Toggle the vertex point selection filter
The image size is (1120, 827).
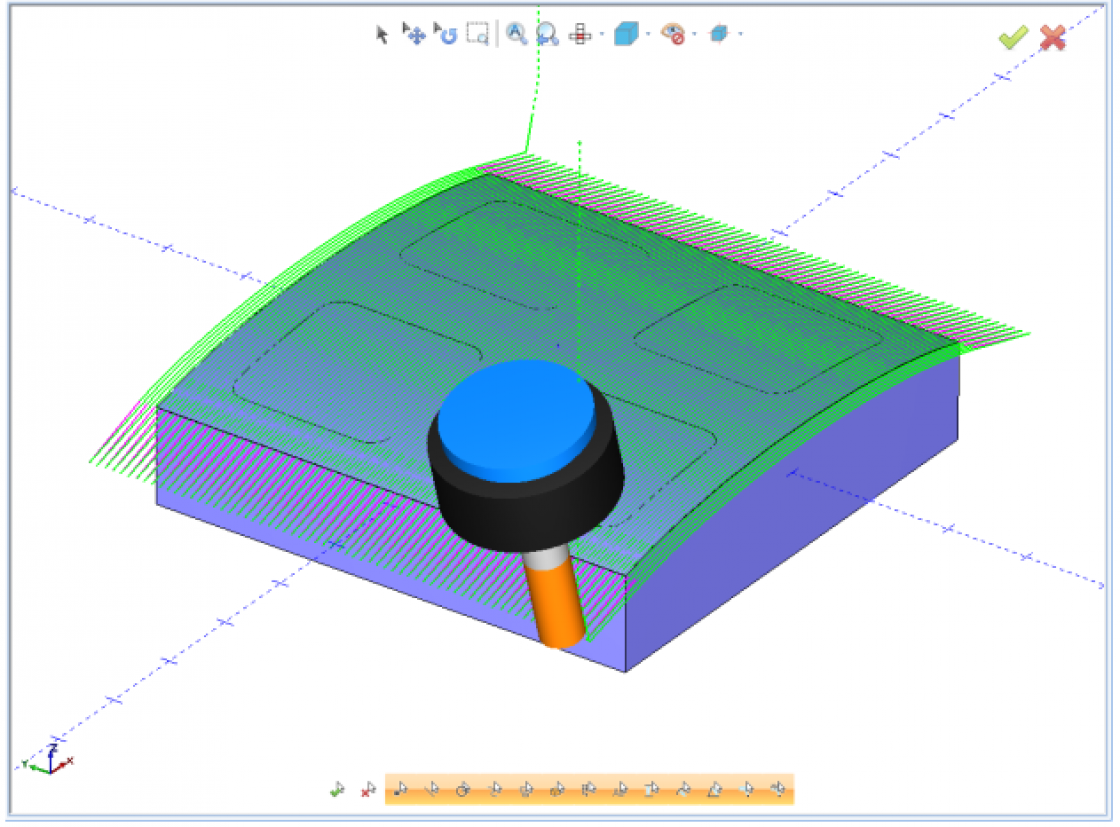(401, 789)
